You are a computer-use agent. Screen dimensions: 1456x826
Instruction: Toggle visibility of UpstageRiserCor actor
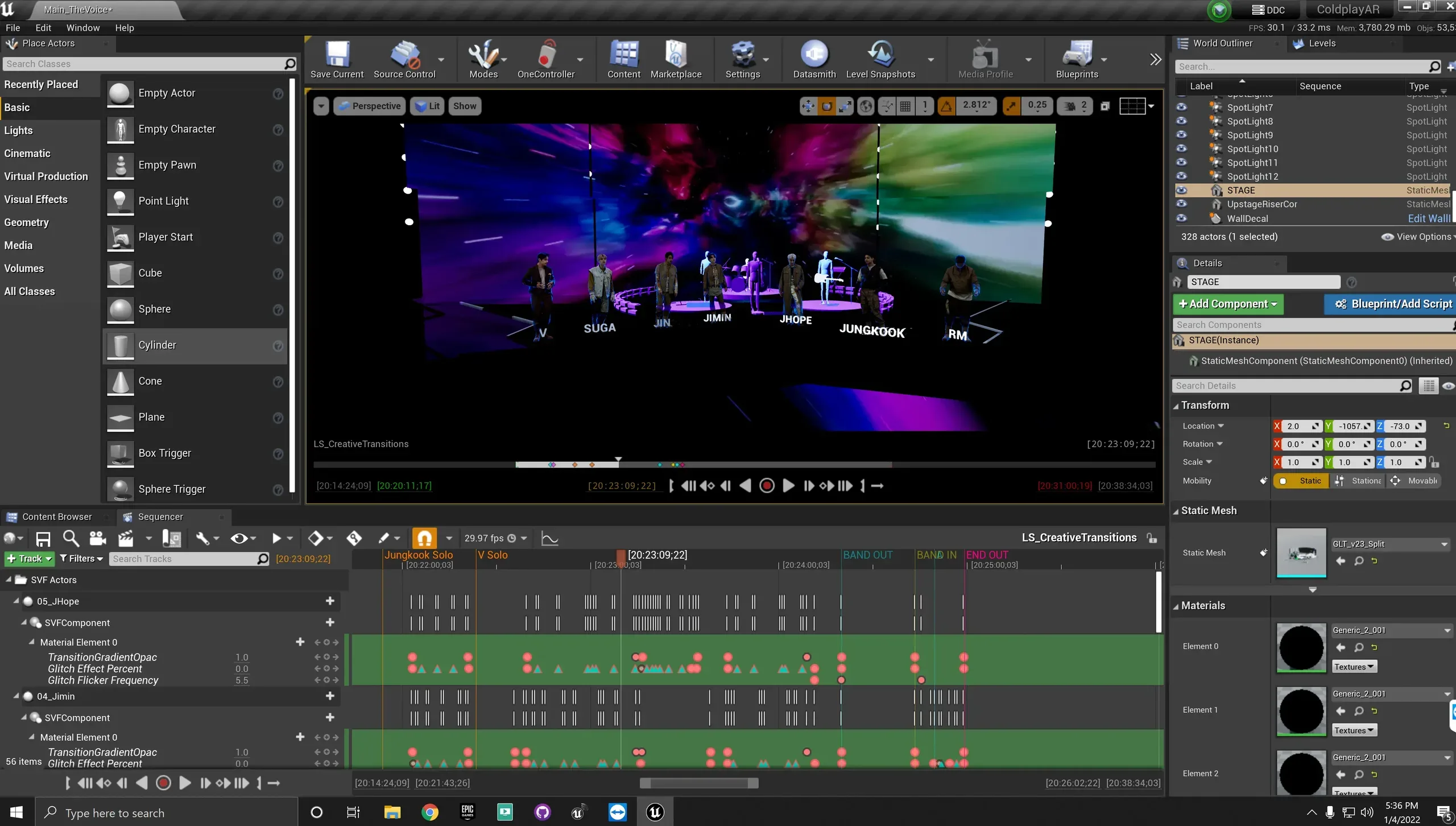click(x=1181, y=204)
